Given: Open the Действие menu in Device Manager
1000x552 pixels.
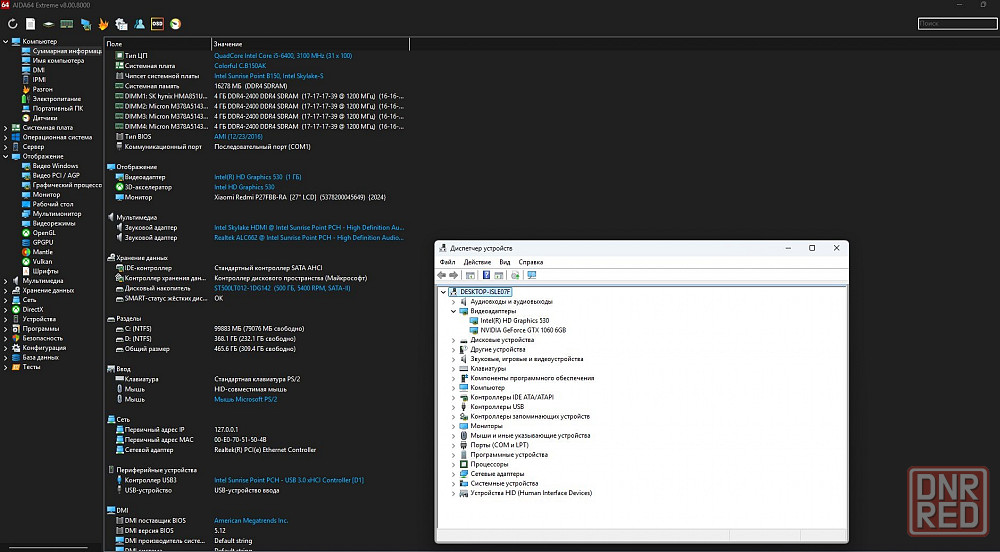Looking at the screenshot, I should (477, 262).
